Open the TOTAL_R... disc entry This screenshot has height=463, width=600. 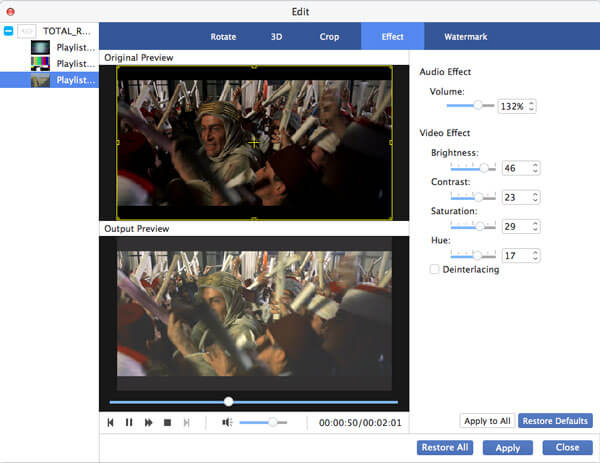pyautogui.click(x=67, y=31)
